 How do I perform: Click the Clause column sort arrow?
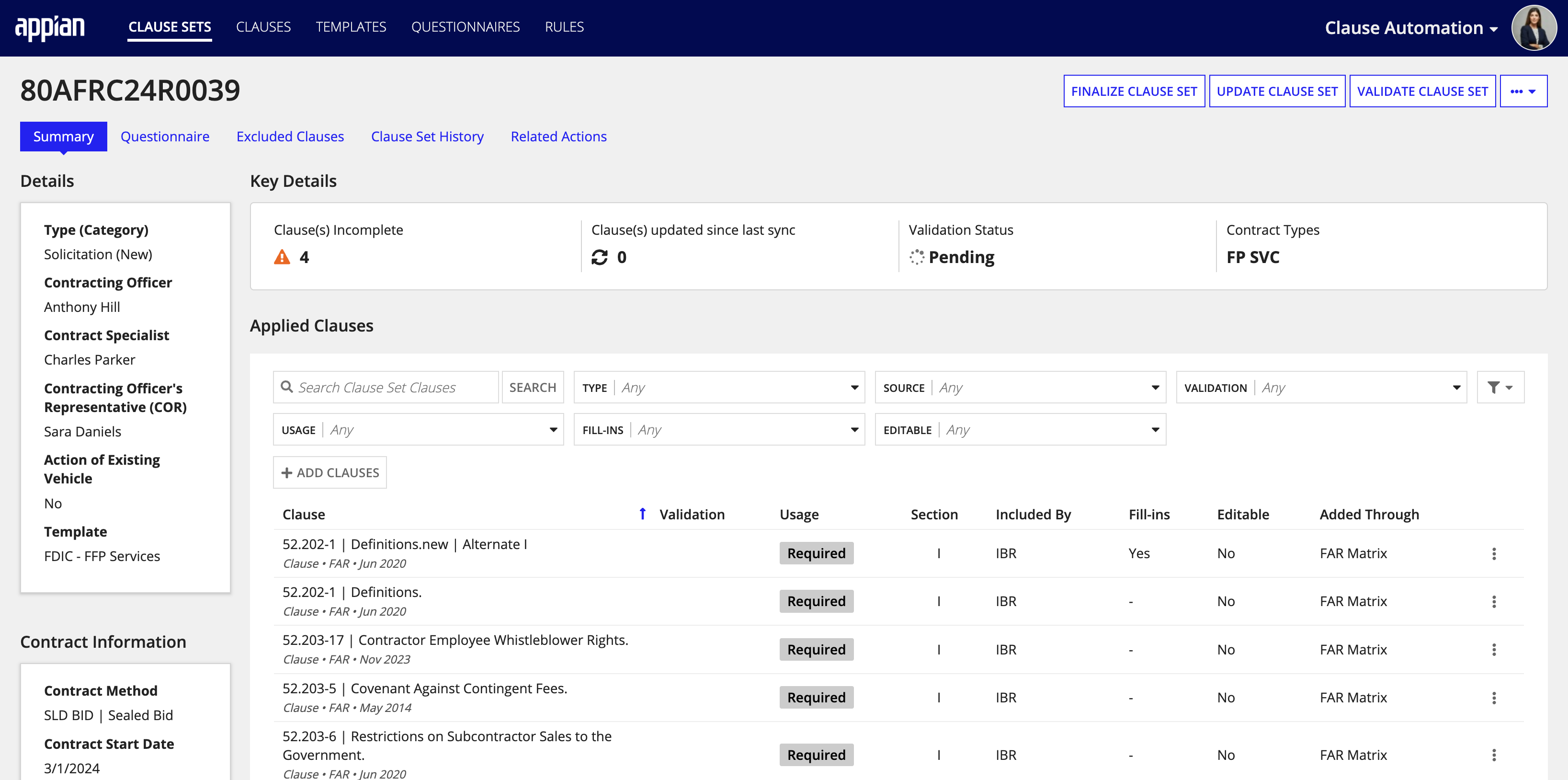tap(643, 514)
